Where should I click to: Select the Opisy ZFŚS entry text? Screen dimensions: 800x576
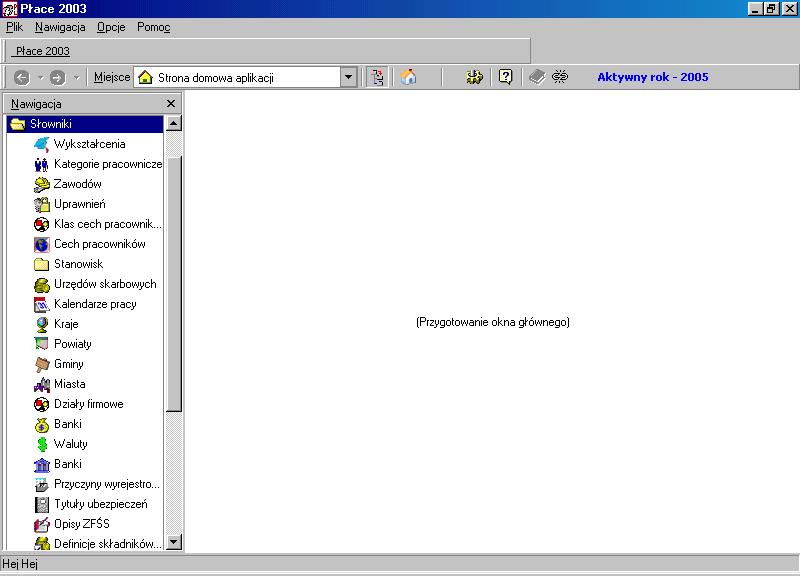click(82, 523)
